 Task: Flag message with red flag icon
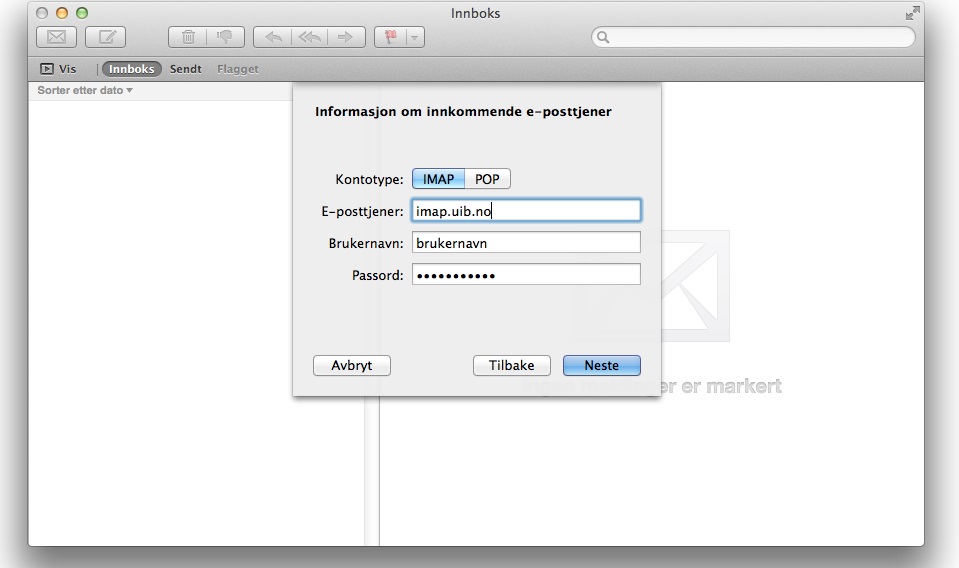click(x=391, y=37)
